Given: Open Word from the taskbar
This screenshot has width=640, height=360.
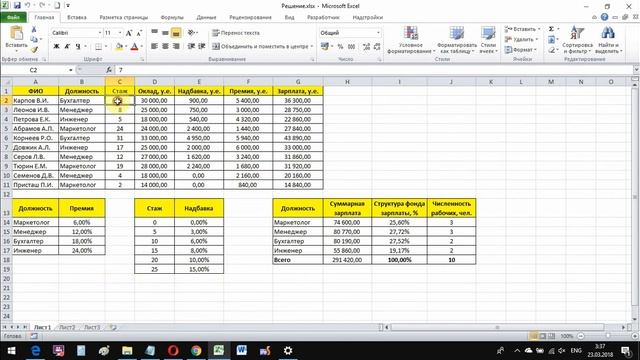Looking at the screenshot, I should point(242,350).
